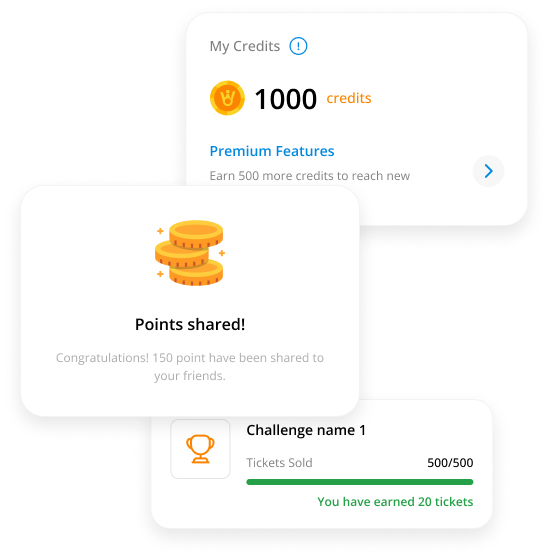This screenshot has height=557, width=549.
Task: Click the orange crown coin icon
Action: pyautogui.click(x=227, y=98)
